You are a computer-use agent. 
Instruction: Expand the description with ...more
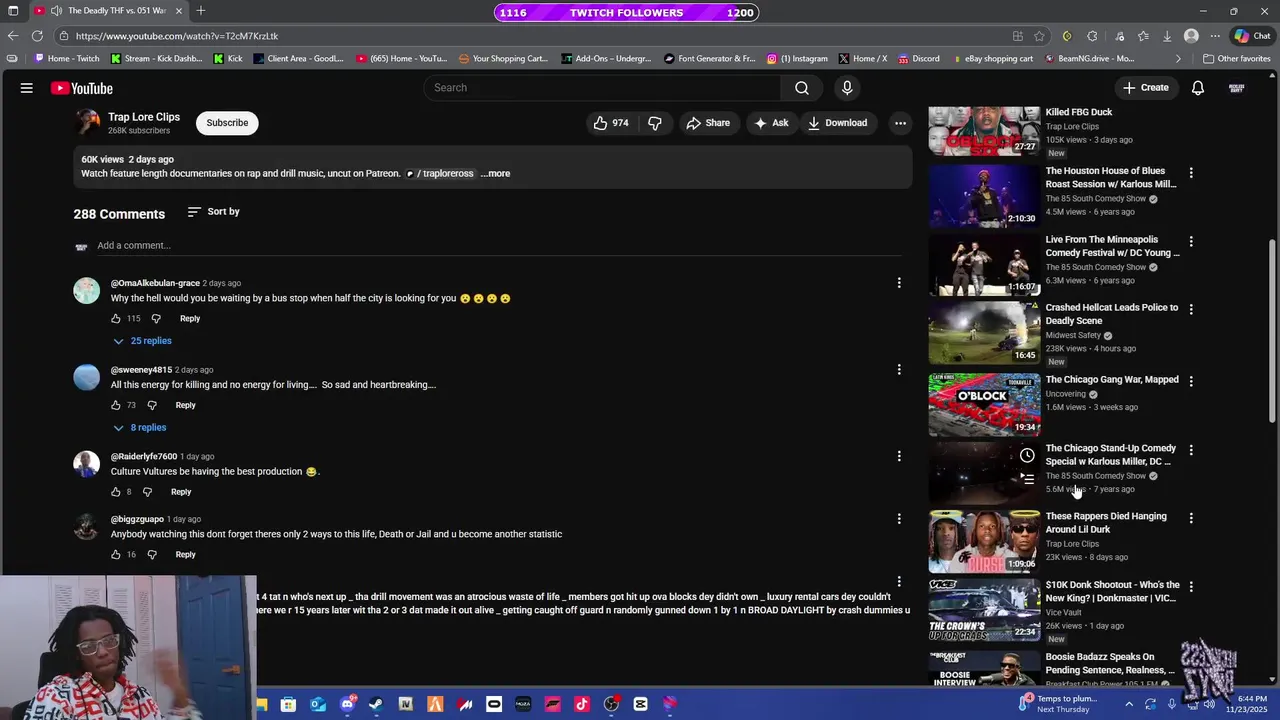click(496, 174)
